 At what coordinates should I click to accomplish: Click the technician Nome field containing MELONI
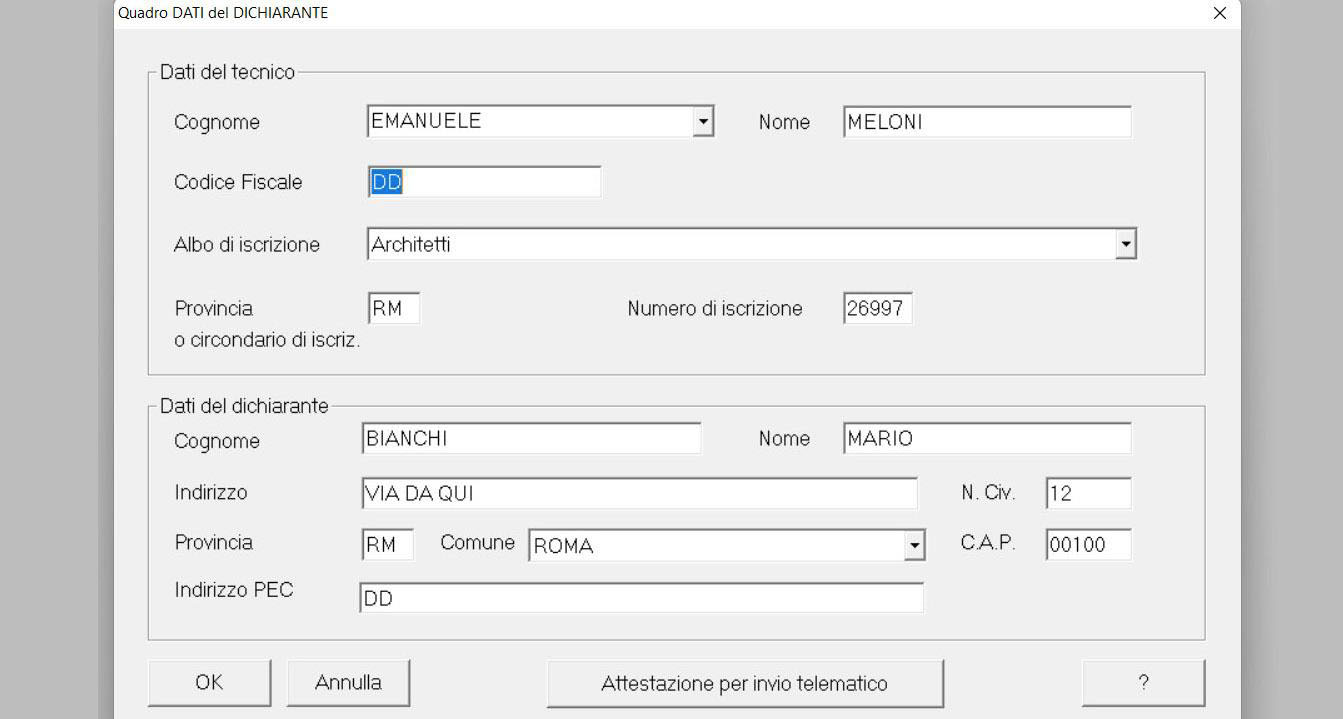click(x=986, y=122)
